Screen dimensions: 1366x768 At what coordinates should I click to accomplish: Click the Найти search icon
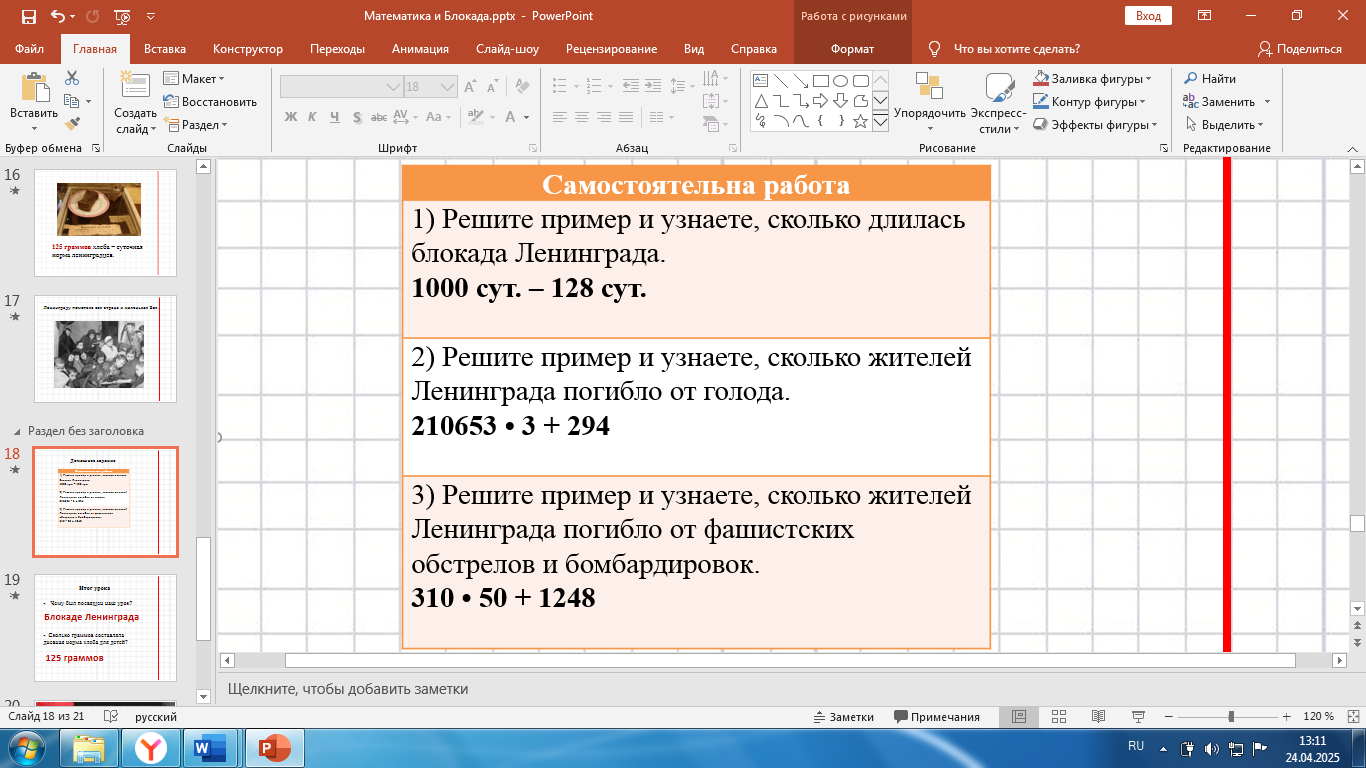[x=1191, y=78]
